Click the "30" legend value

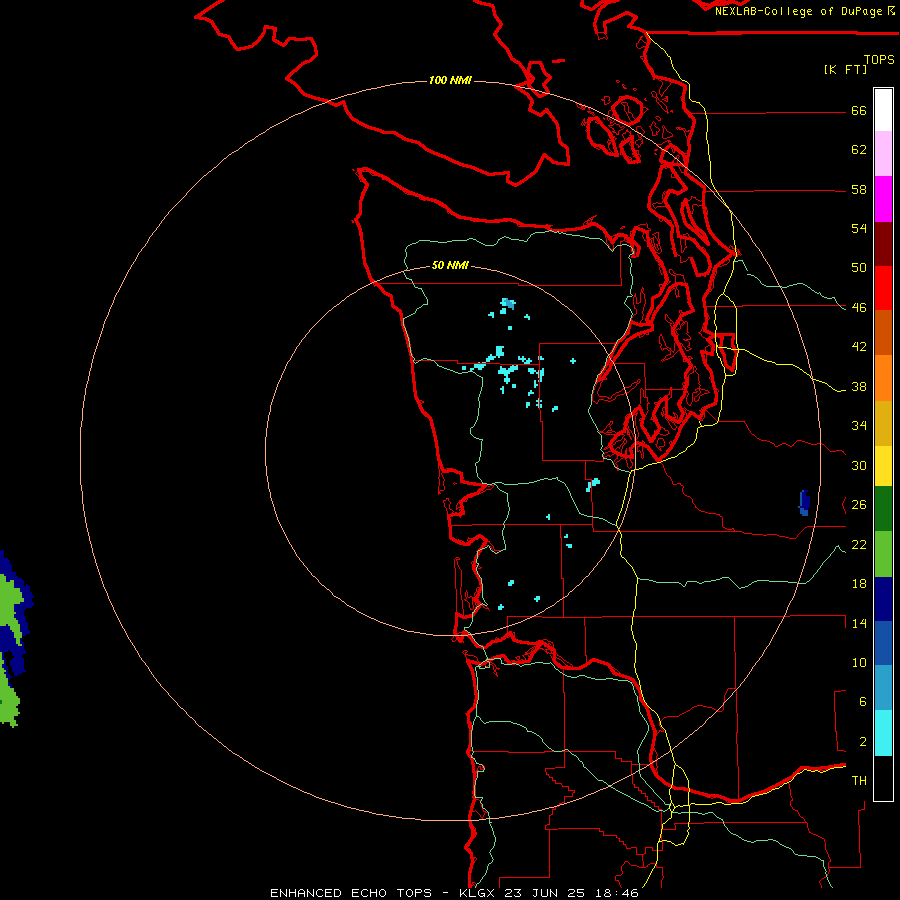[x=859, y=465]
